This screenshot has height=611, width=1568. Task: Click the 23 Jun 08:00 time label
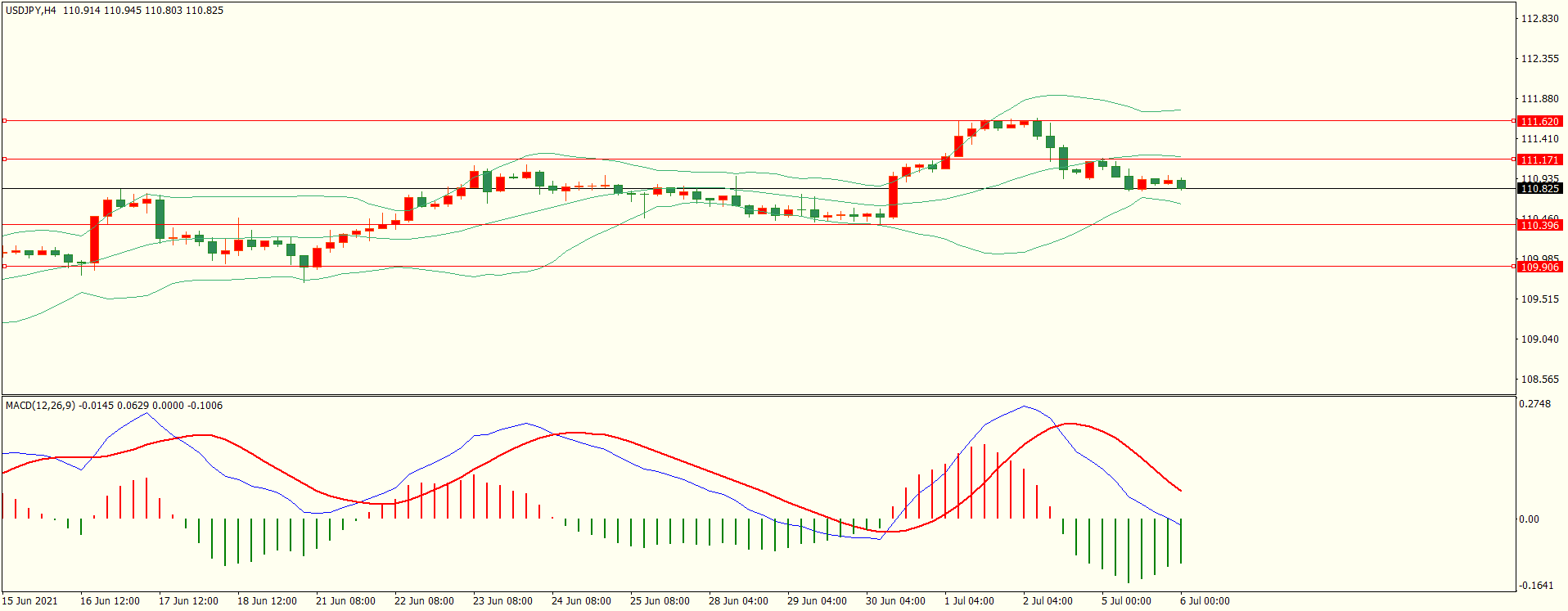(x=502, y=601)
